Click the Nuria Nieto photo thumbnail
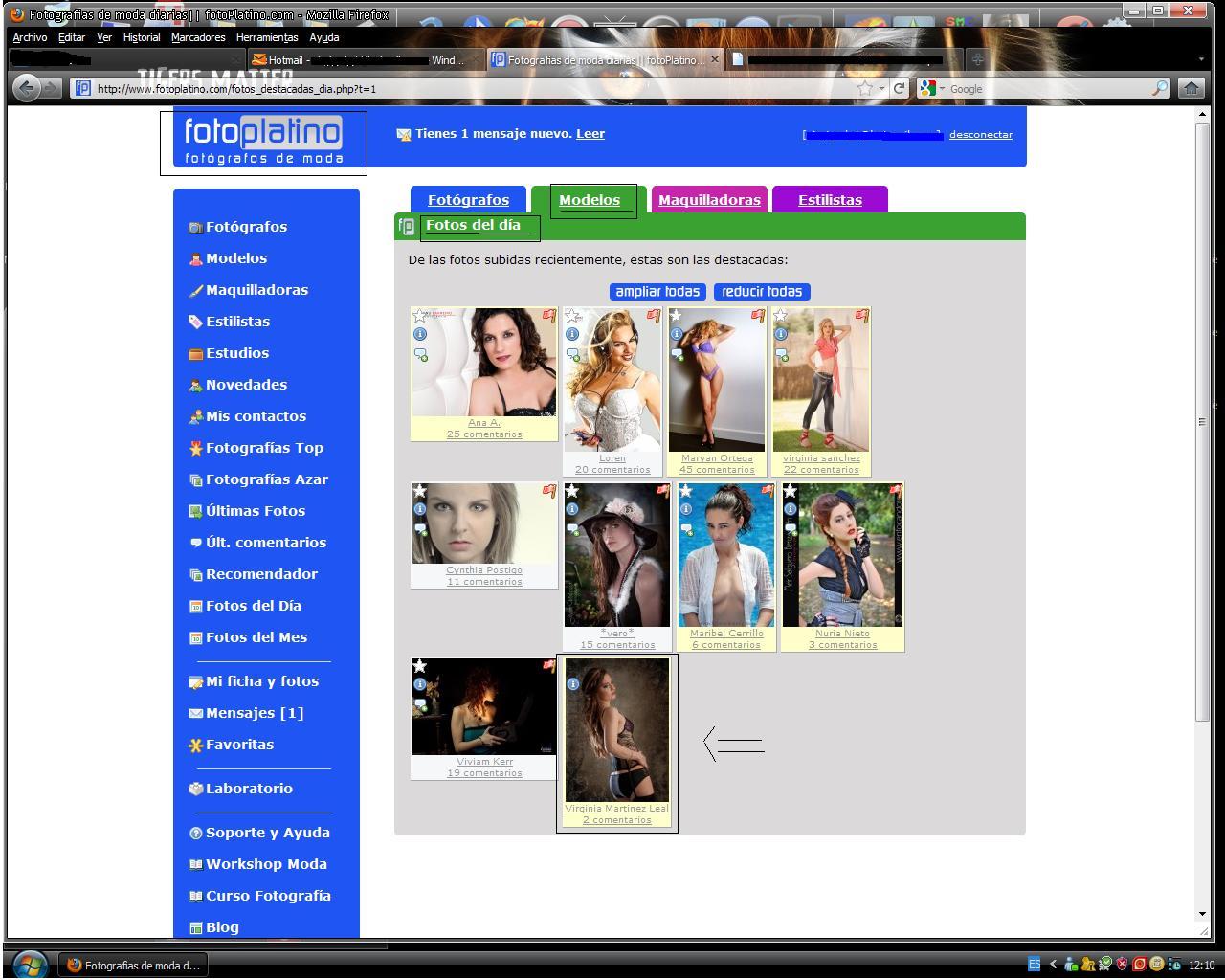This screenshot has width=1225, height=980. coord(842,555)
